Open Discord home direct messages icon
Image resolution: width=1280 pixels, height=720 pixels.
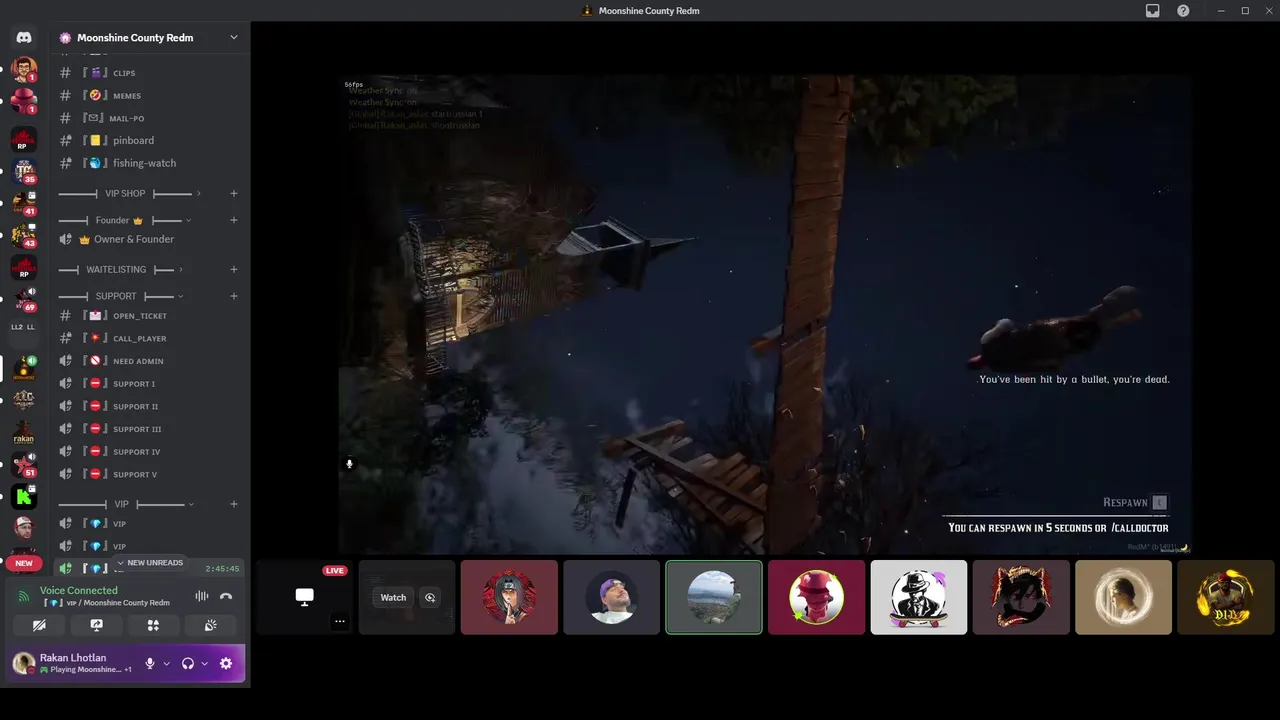24,37
